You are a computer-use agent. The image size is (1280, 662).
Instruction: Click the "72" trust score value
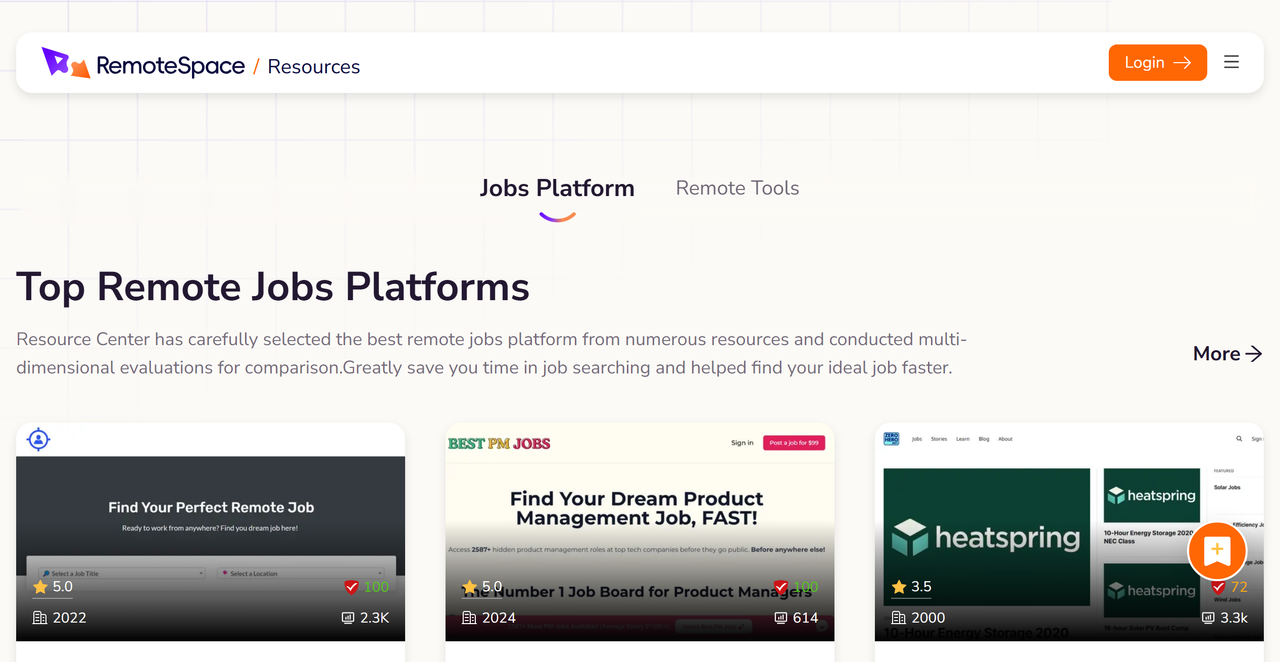(x=1239, y=587)
